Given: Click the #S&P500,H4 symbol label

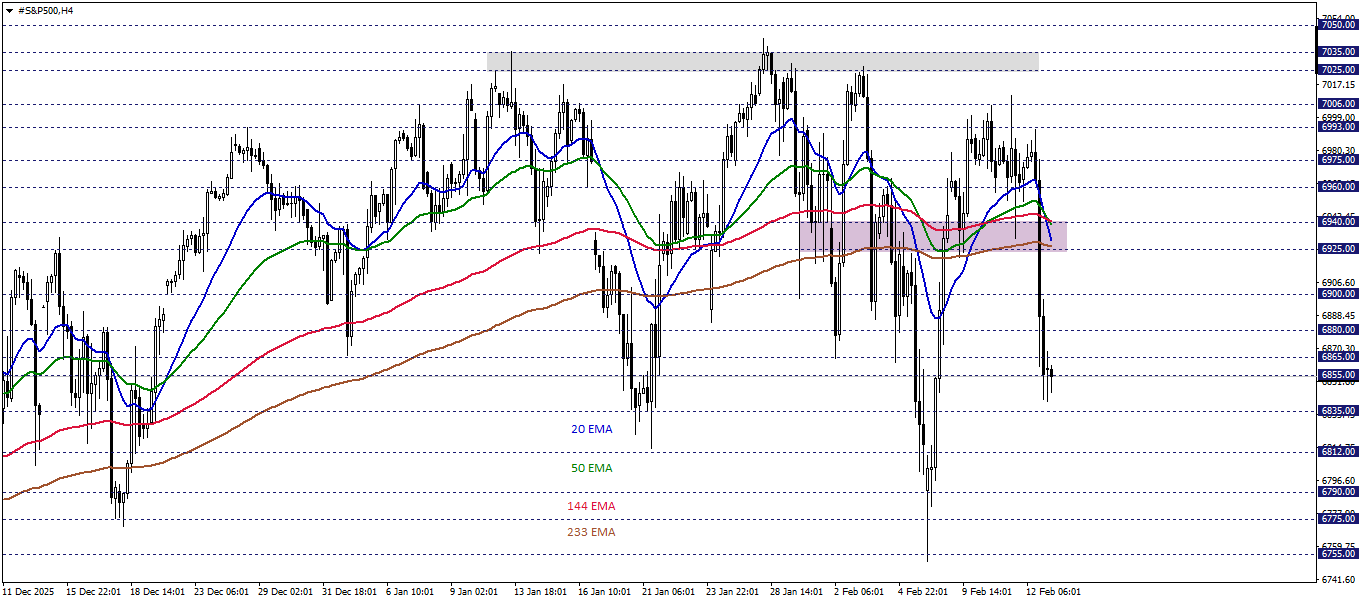Looking at the screenshot, I should [x=45, y=10].
